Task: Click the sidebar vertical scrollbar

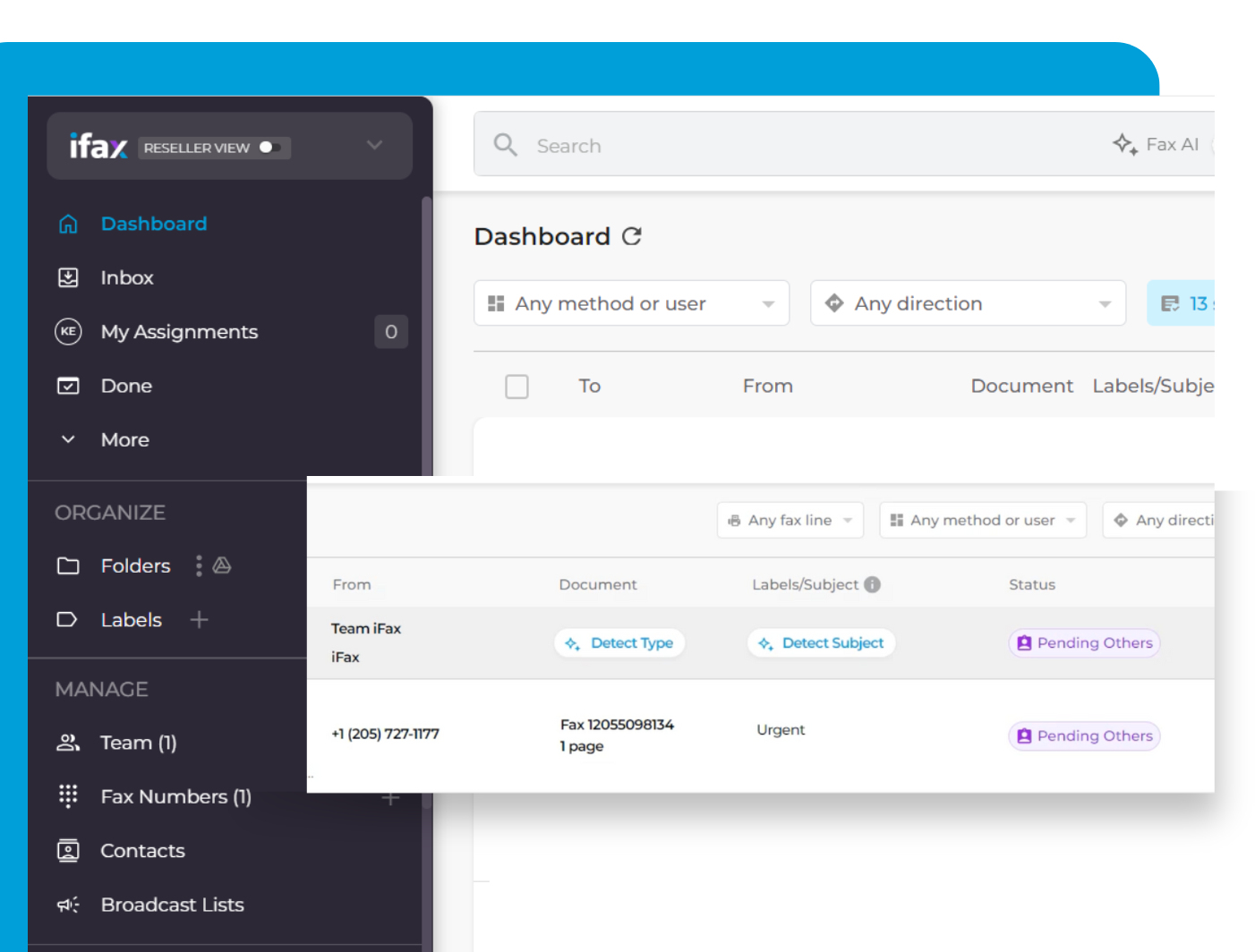Action: coord(427,358)
